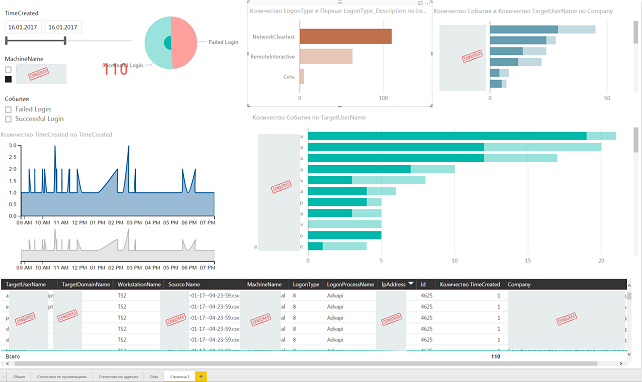Sort arrow on IpAddress column header
This screenshot has height=382, width=642.
coord(410,284)
